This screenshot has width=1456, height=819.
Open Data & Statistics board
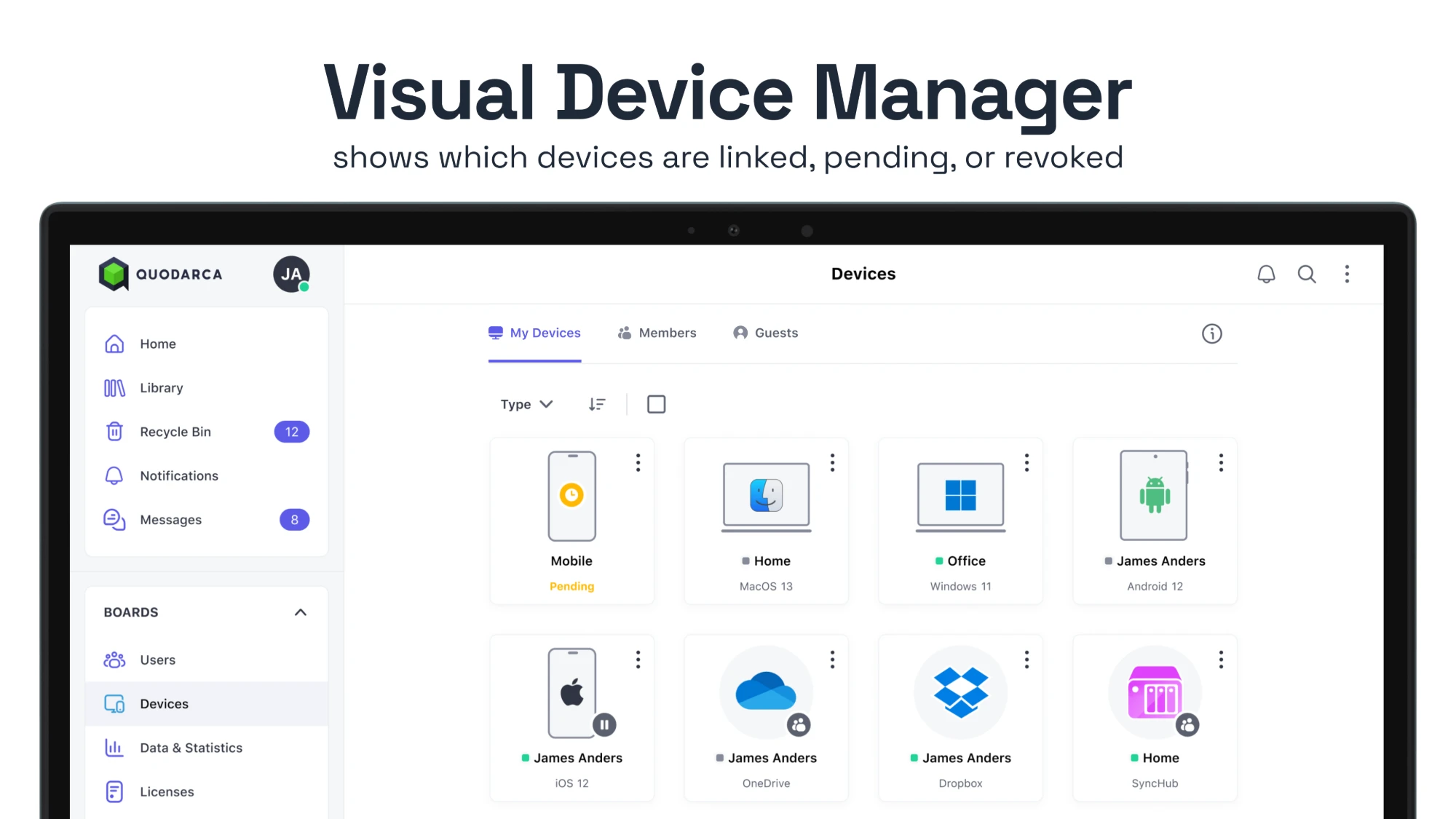[207, 748]
